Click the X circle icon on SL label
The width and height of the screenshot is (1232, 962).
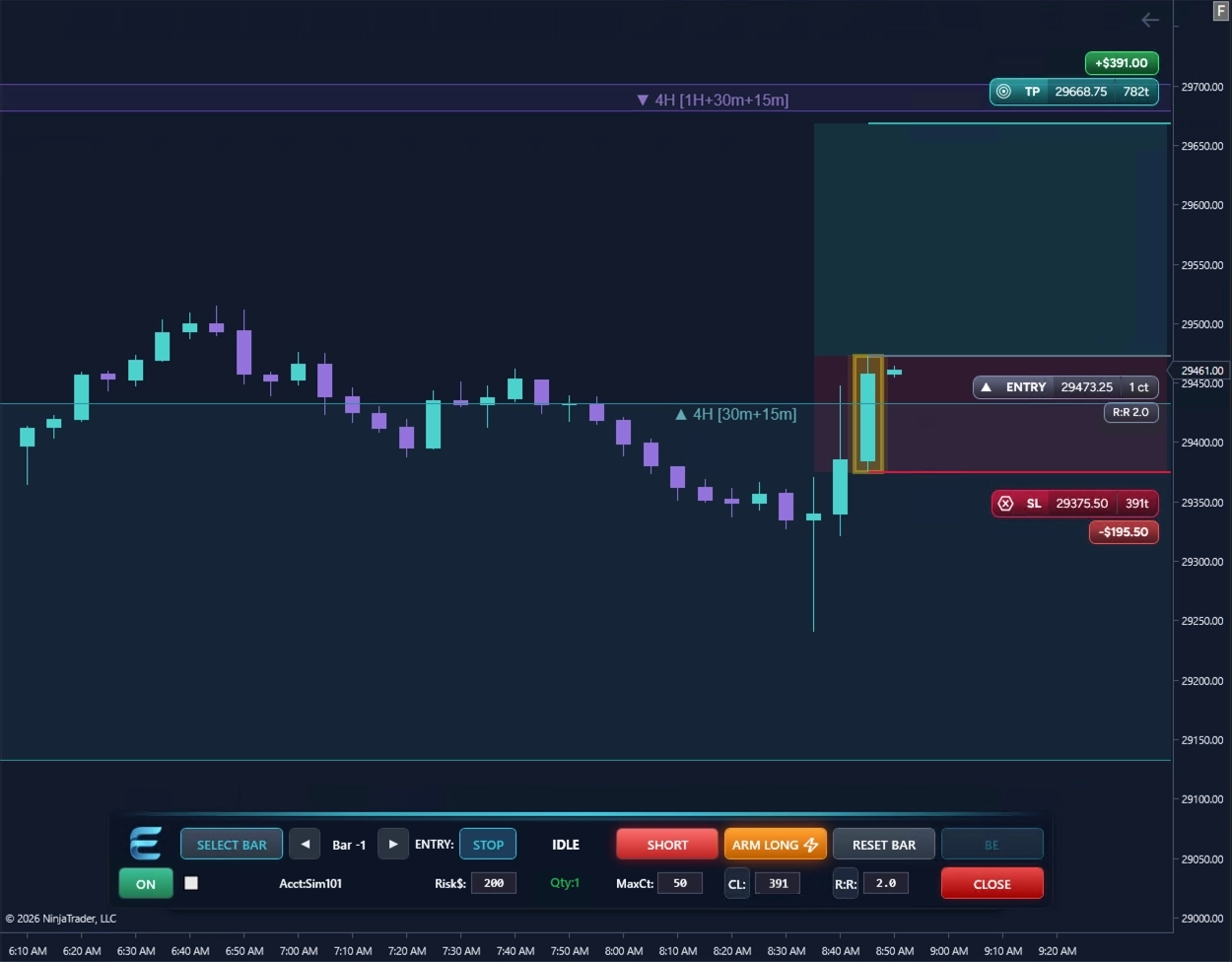pyautogui.click(x=1005, y=504)
